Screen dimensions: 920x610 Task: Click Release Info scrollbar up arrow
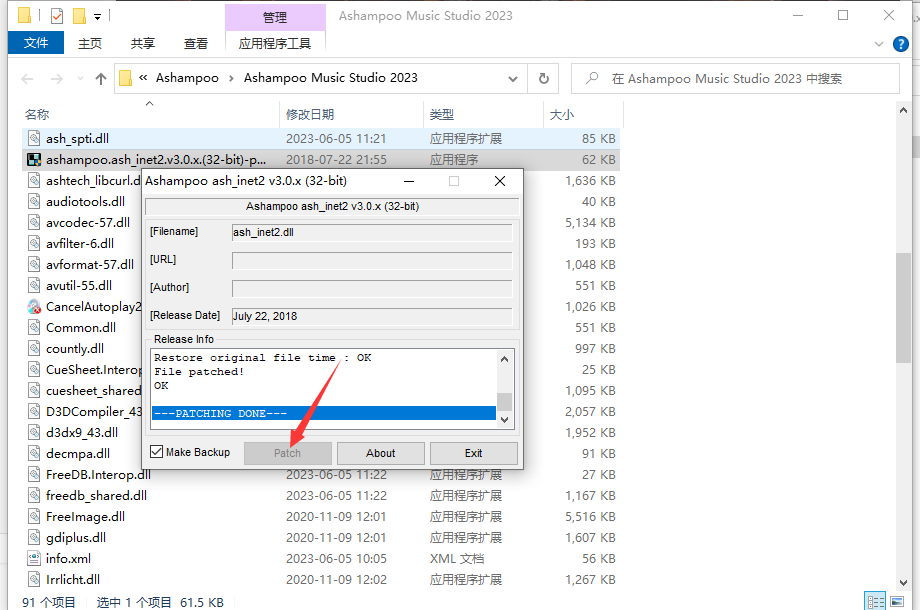(505, 359)
